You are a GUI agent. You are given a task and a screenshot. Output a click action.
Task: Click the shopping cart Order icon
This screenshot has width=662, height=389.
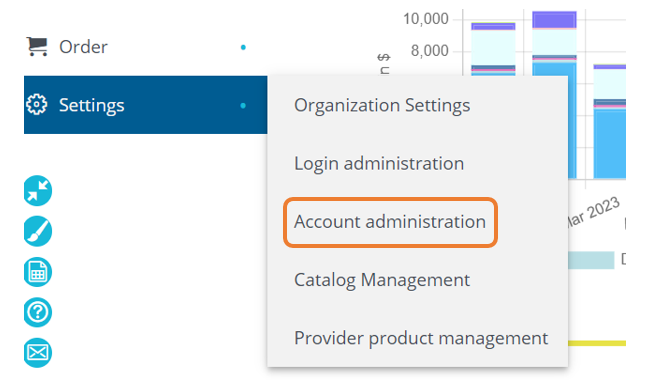(x=37, y=46)
